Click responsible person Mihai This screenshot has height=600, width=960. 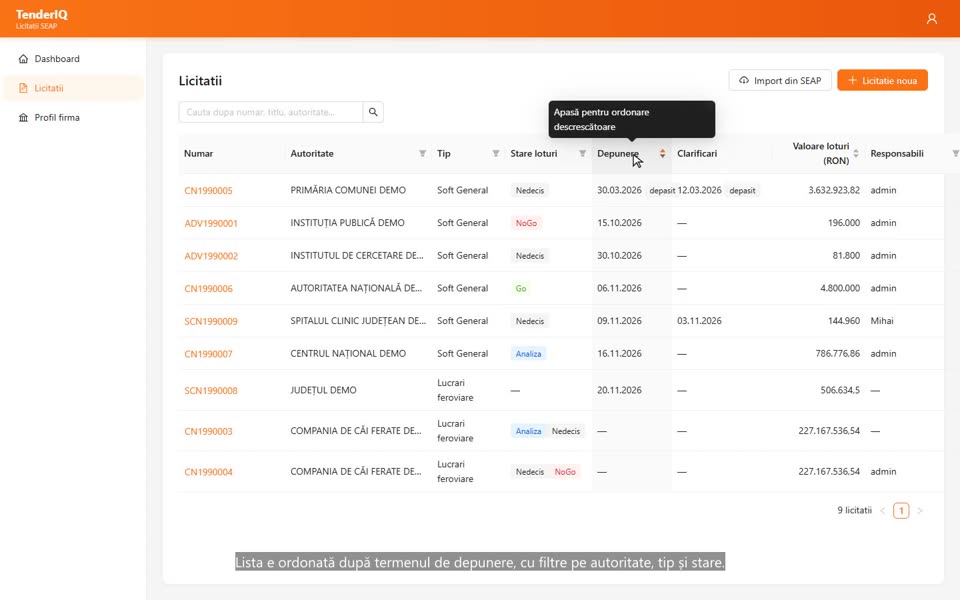tap(882, 321)
